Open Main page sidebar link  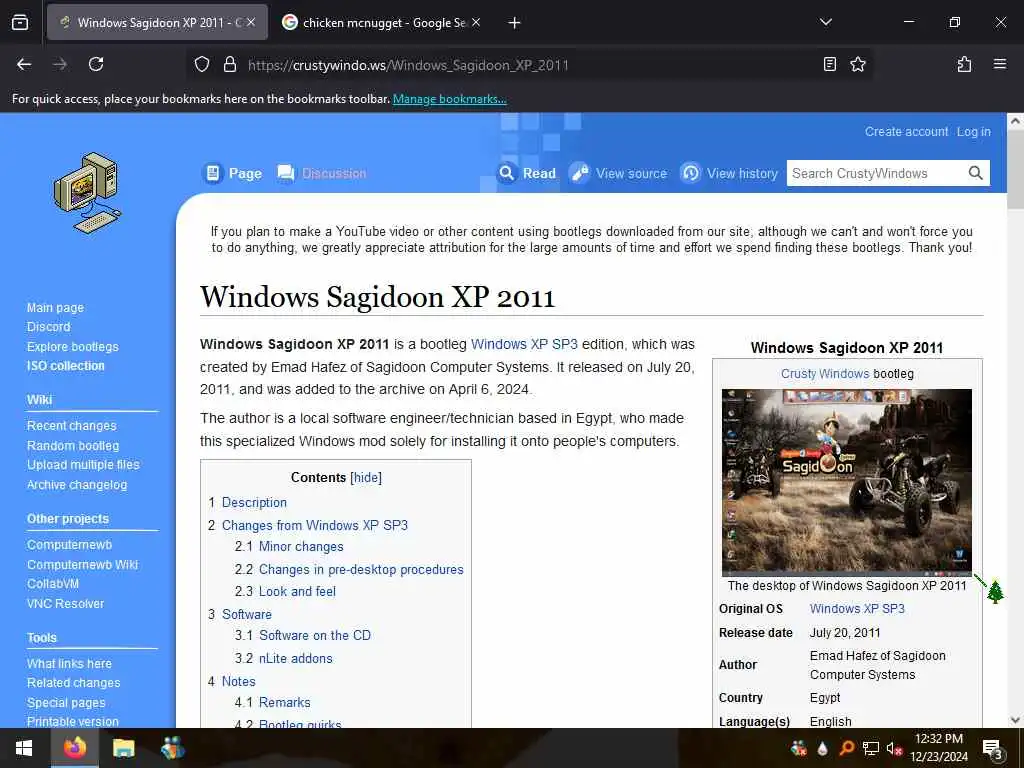55,308
